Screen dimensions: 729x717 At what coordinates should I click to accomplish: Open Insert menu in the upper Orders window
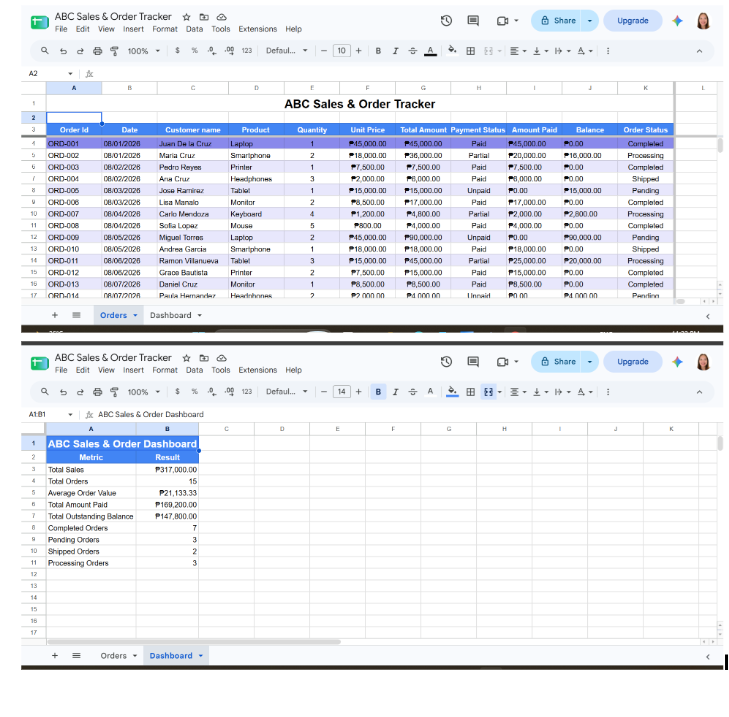pyautogui.click(x=133, y=29)
